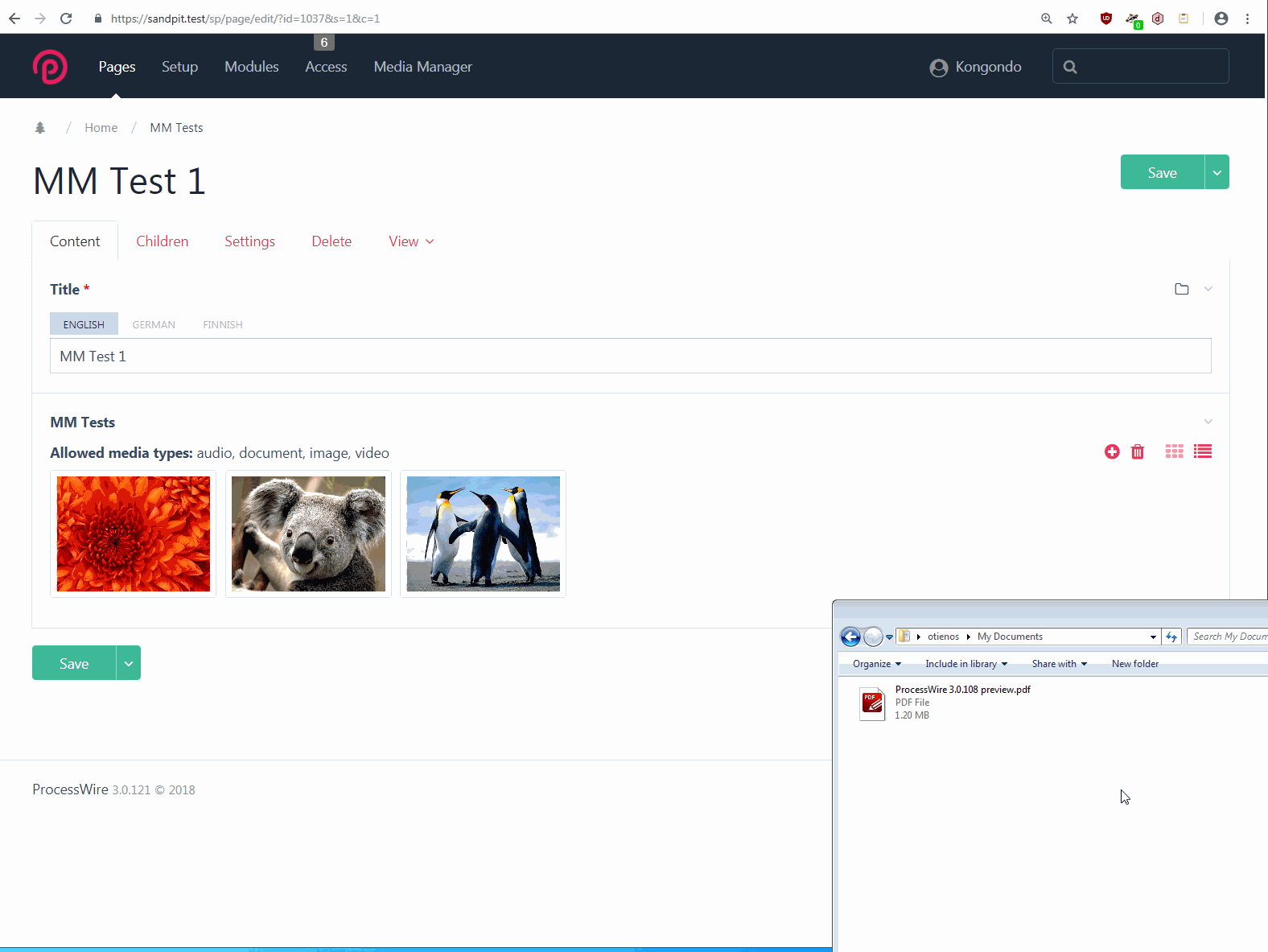
Task: Open the Setup menu
Action: coord(179,67)
